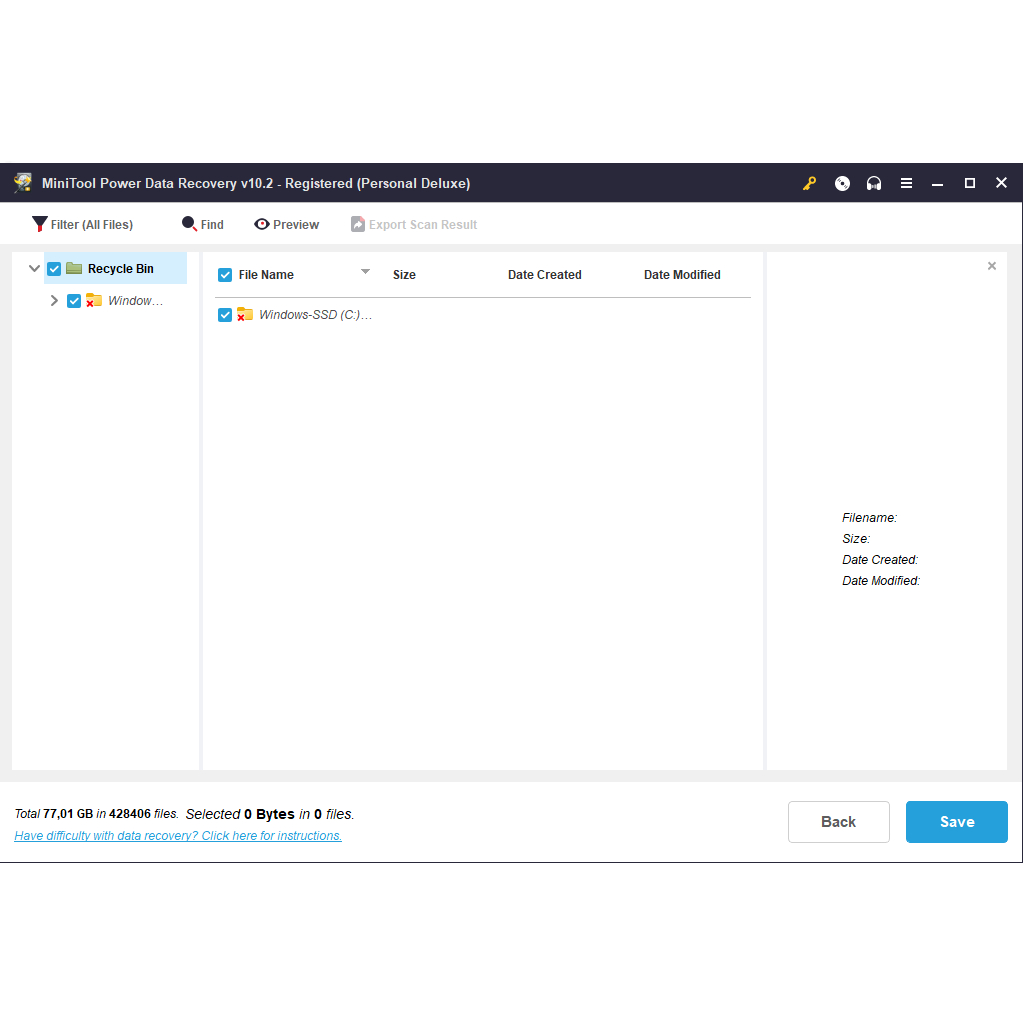Click the File Name sort arrow
This screenshot has width=1023, height=1023.
(x=365, y=271)
